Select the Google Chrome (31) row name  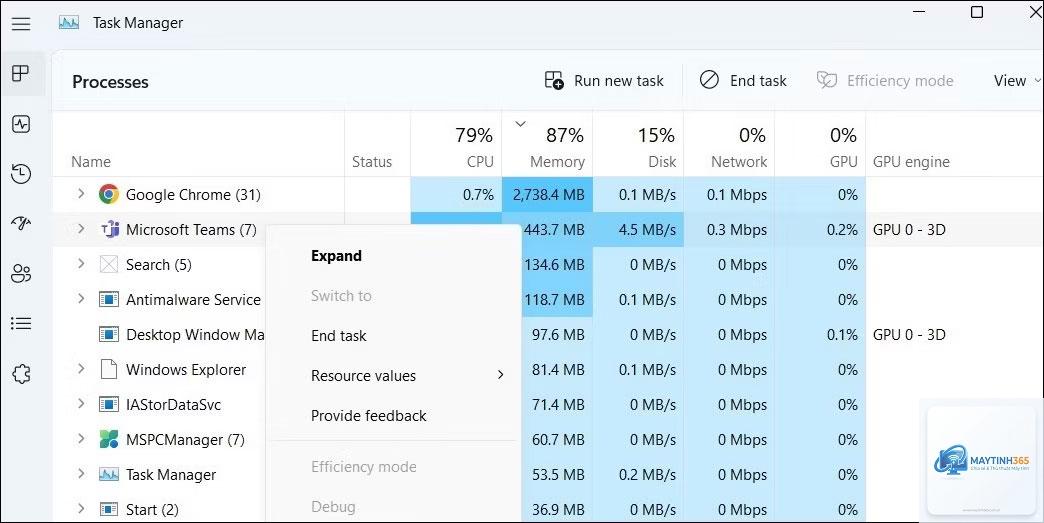(193, 195)
